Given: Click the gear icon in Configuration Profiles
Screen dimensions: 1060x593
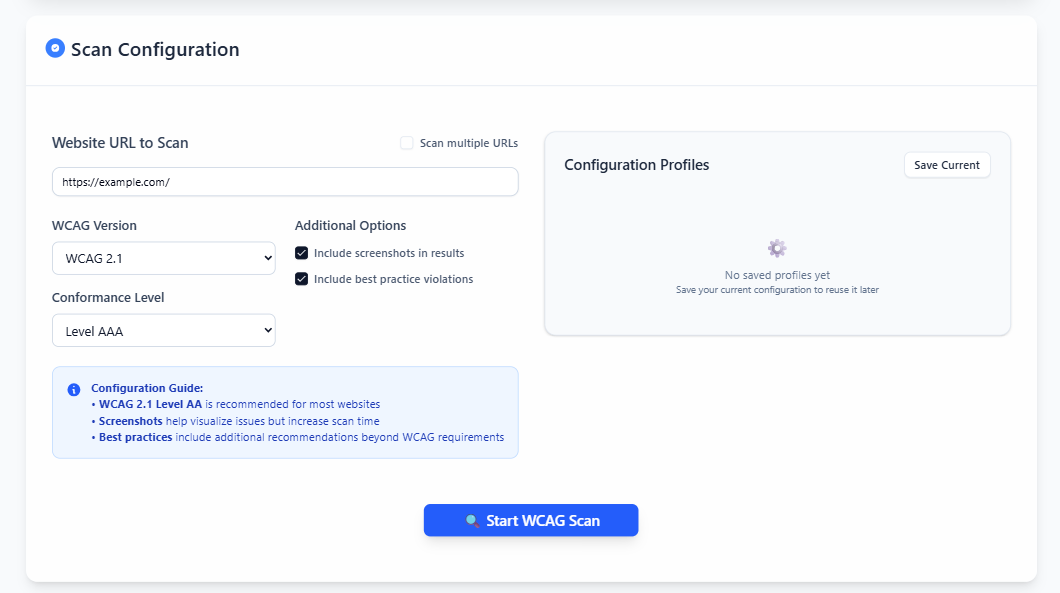Looking at the screenshot, I should pyautogui.click(x=777, y=248).
